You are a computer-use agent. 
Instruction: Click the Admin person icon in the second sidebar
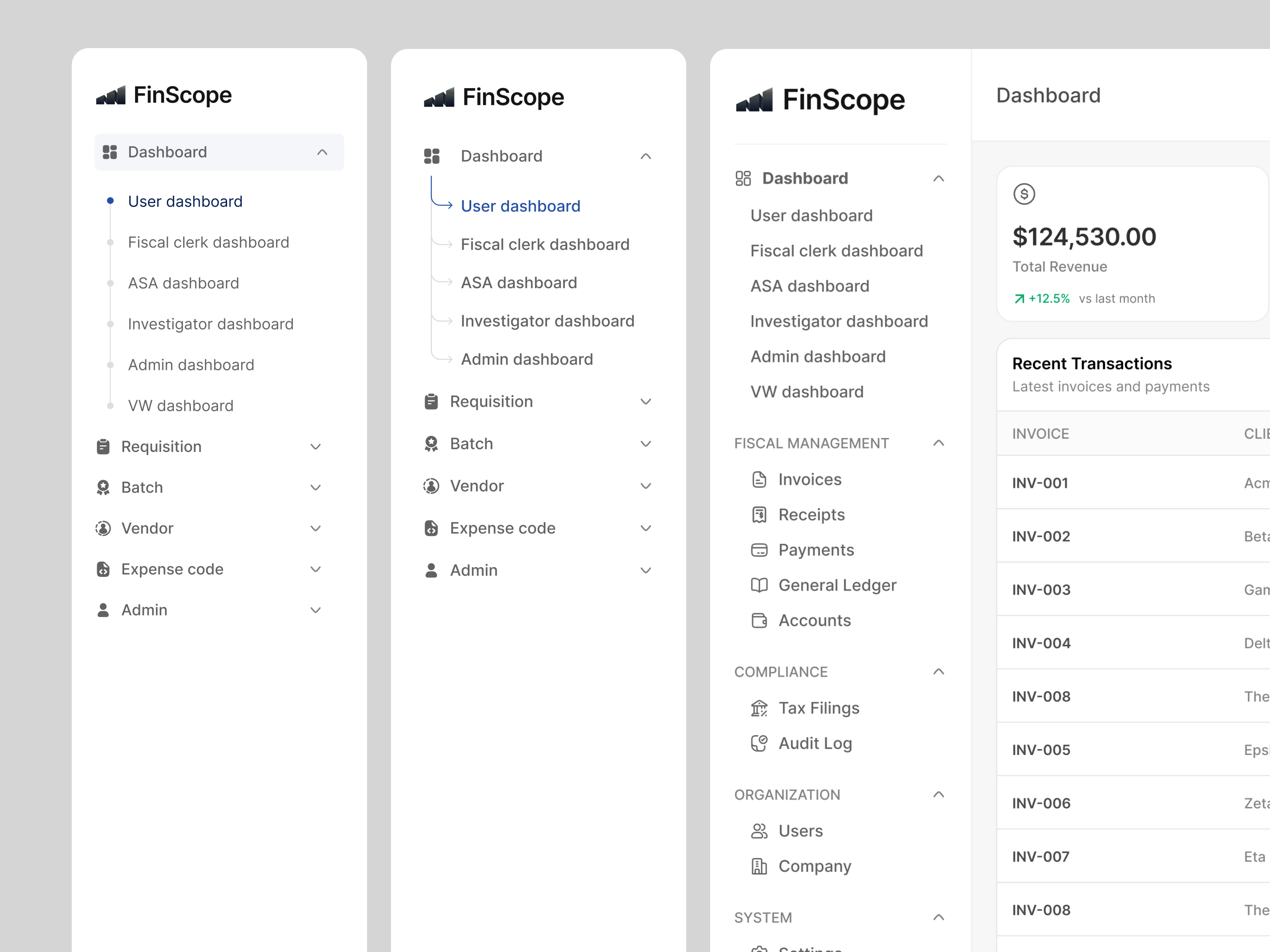pos(431,571)
